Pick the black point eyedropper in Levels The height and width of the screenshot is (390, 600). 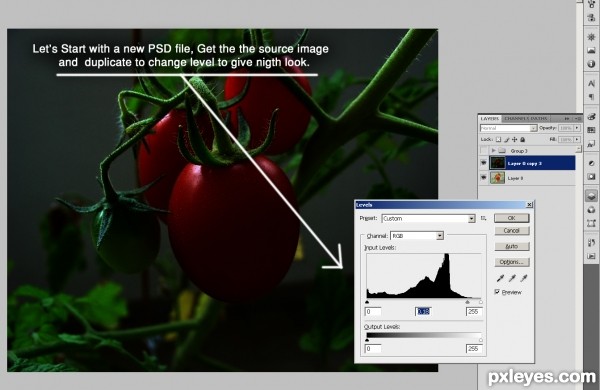click(500, 278)
